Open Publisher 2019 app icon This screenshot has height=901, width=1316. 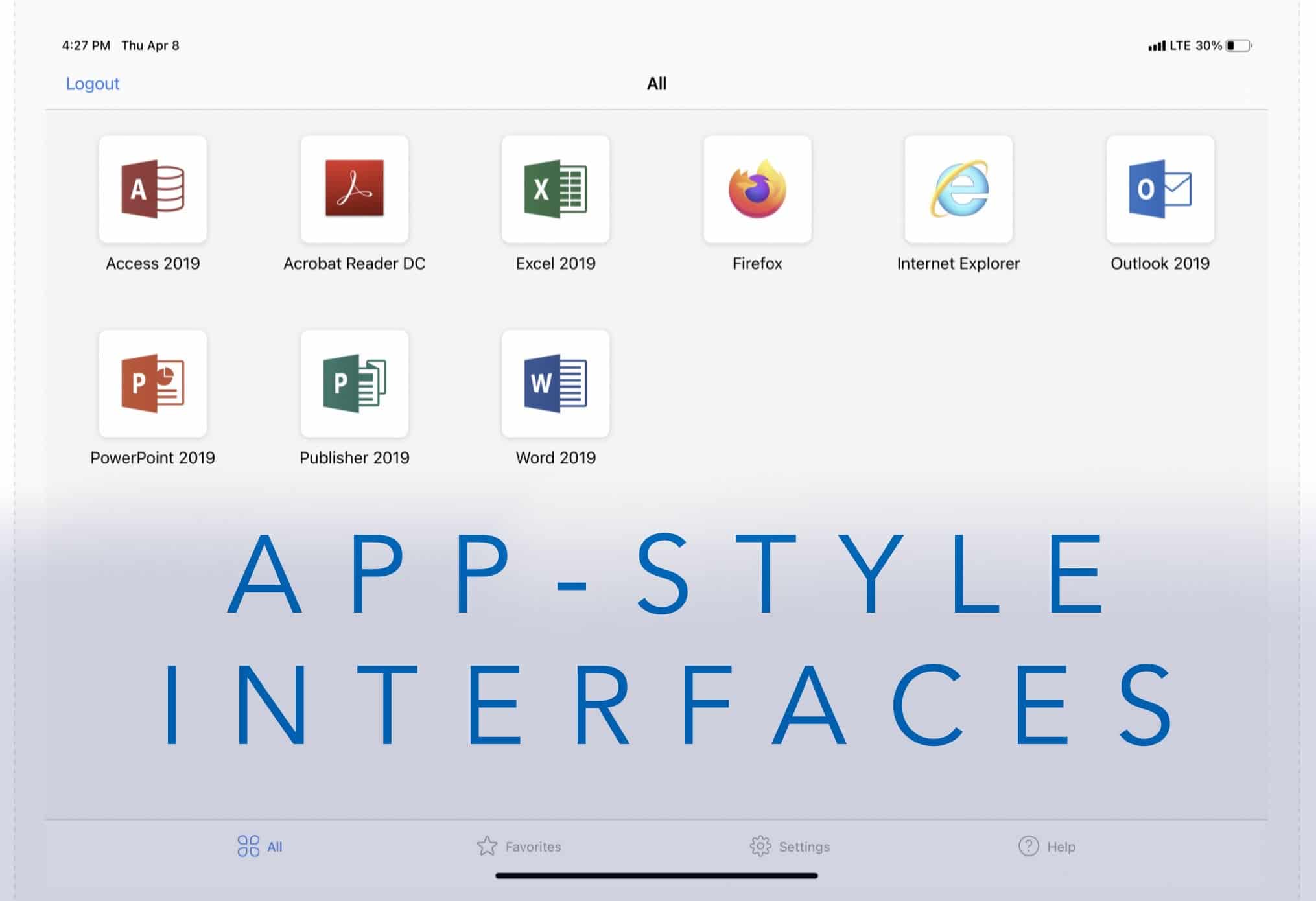[355, 384]
